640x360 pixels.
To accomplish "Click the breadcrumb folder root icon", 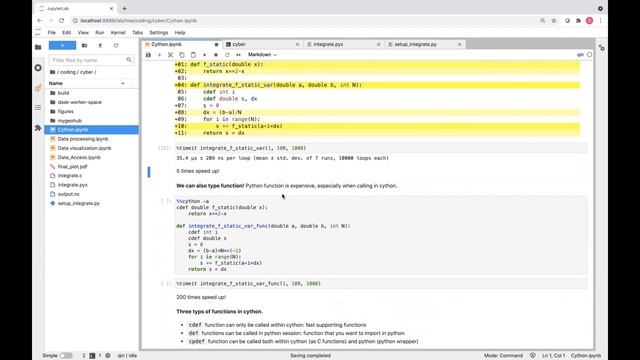I will pos(52,72).
